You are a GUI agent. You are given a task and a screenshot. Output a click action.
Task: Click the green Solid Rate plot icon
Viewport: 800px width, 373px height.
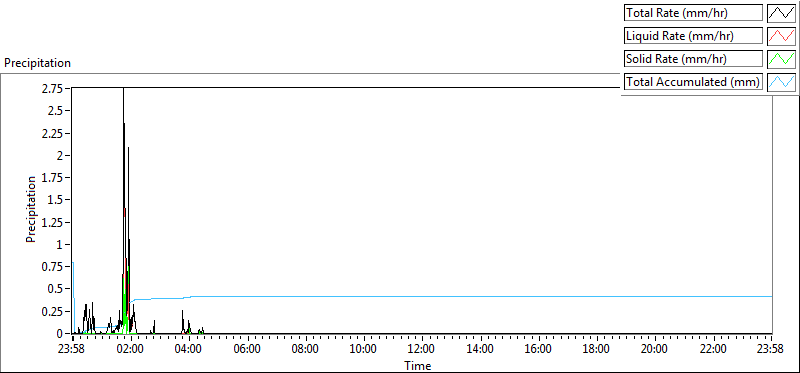coord(782,59)
